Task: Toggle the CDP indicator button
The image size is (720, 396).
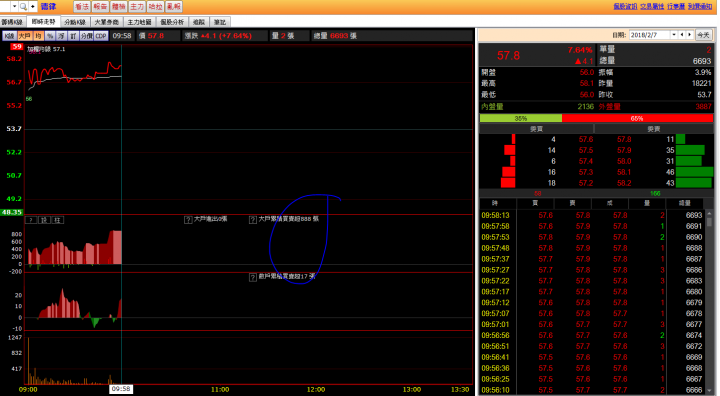Action: [x=101, y=36]
